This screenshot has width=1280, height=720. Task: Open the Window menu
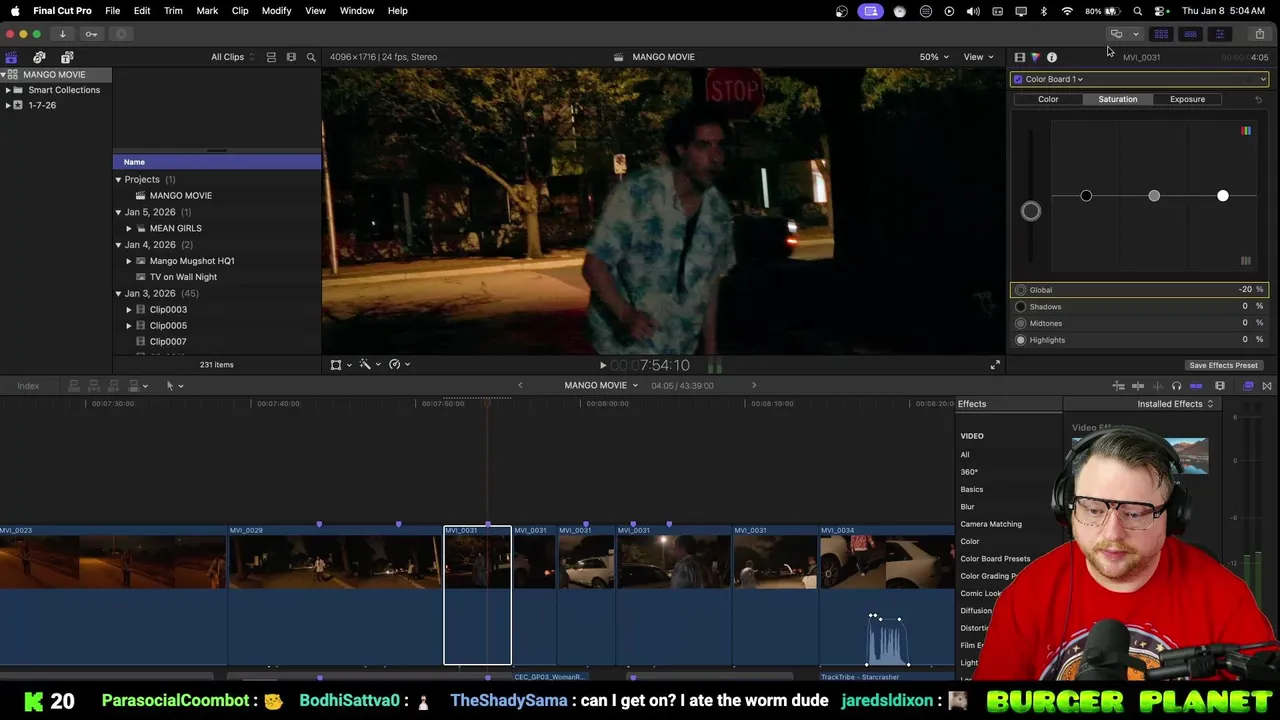357,11
